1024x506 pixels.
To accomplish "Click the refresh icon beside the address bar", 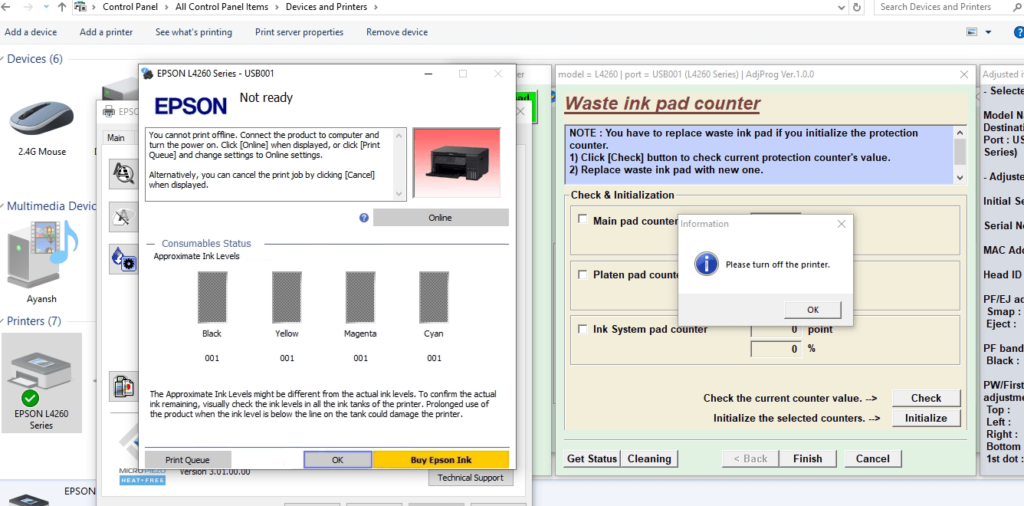I will (x=857, y=7).
